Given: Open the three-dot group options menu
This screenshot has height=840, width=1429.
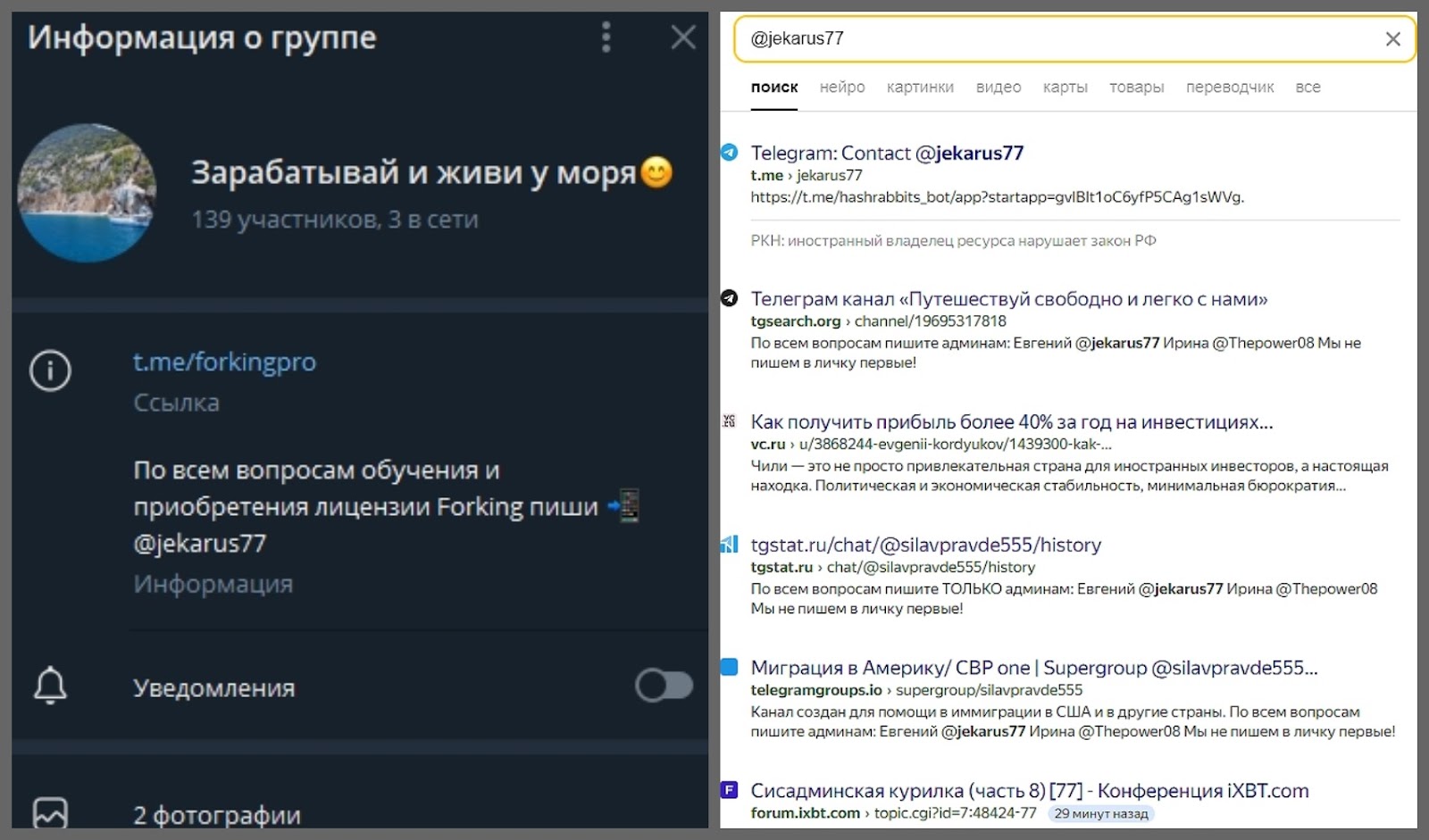Looking at the screenshot, I should [x=606, y=37].
